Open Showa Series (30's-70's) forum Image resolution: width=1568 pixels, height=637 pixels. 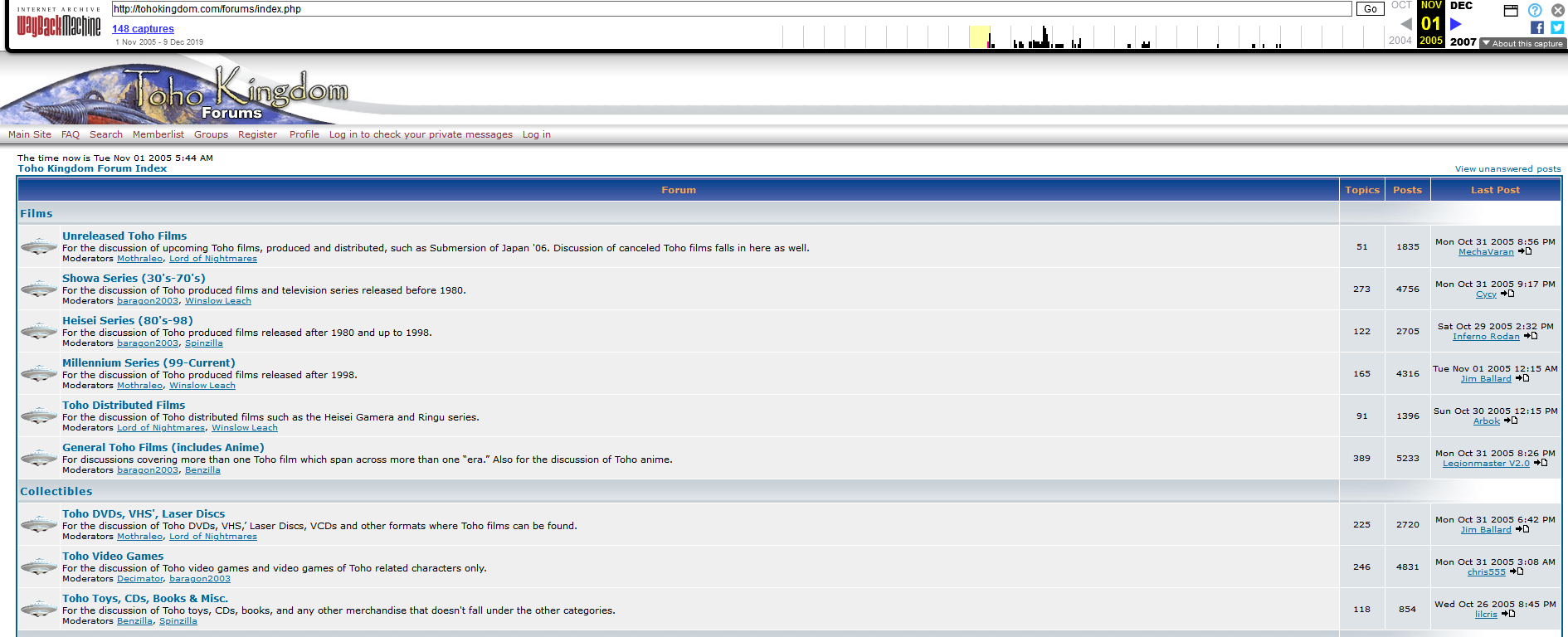(134, 279)
